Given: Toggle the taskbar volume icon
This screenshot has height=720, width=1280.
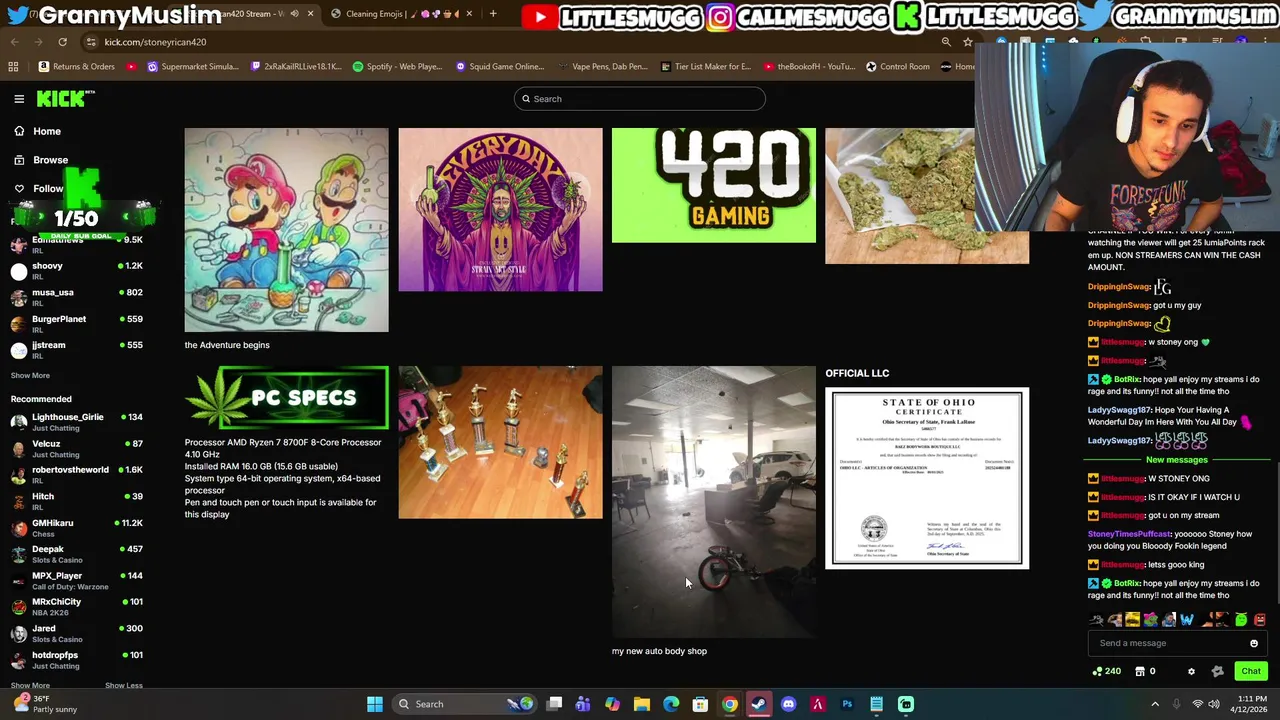Looking at the screenshot, I should 1214,704.
